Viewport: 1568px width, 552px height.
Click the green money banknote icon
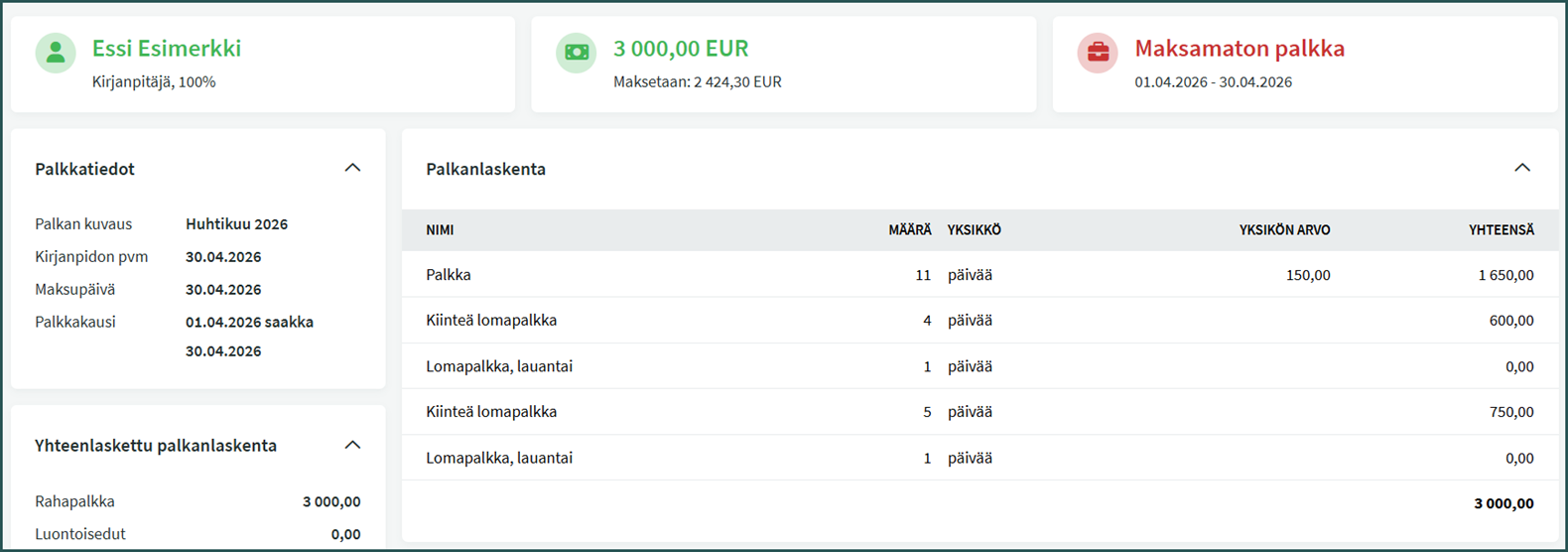point(576,53)
